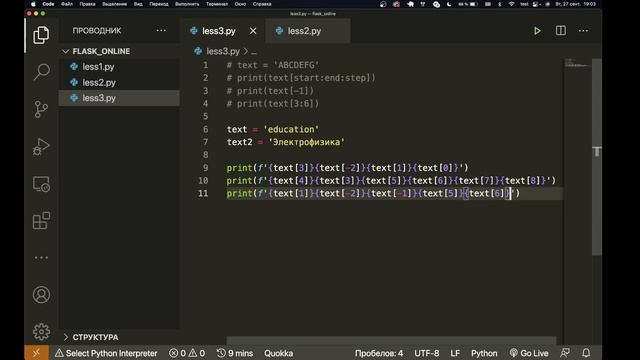Click the feedback icon in status bar

(x=565, y=353)
